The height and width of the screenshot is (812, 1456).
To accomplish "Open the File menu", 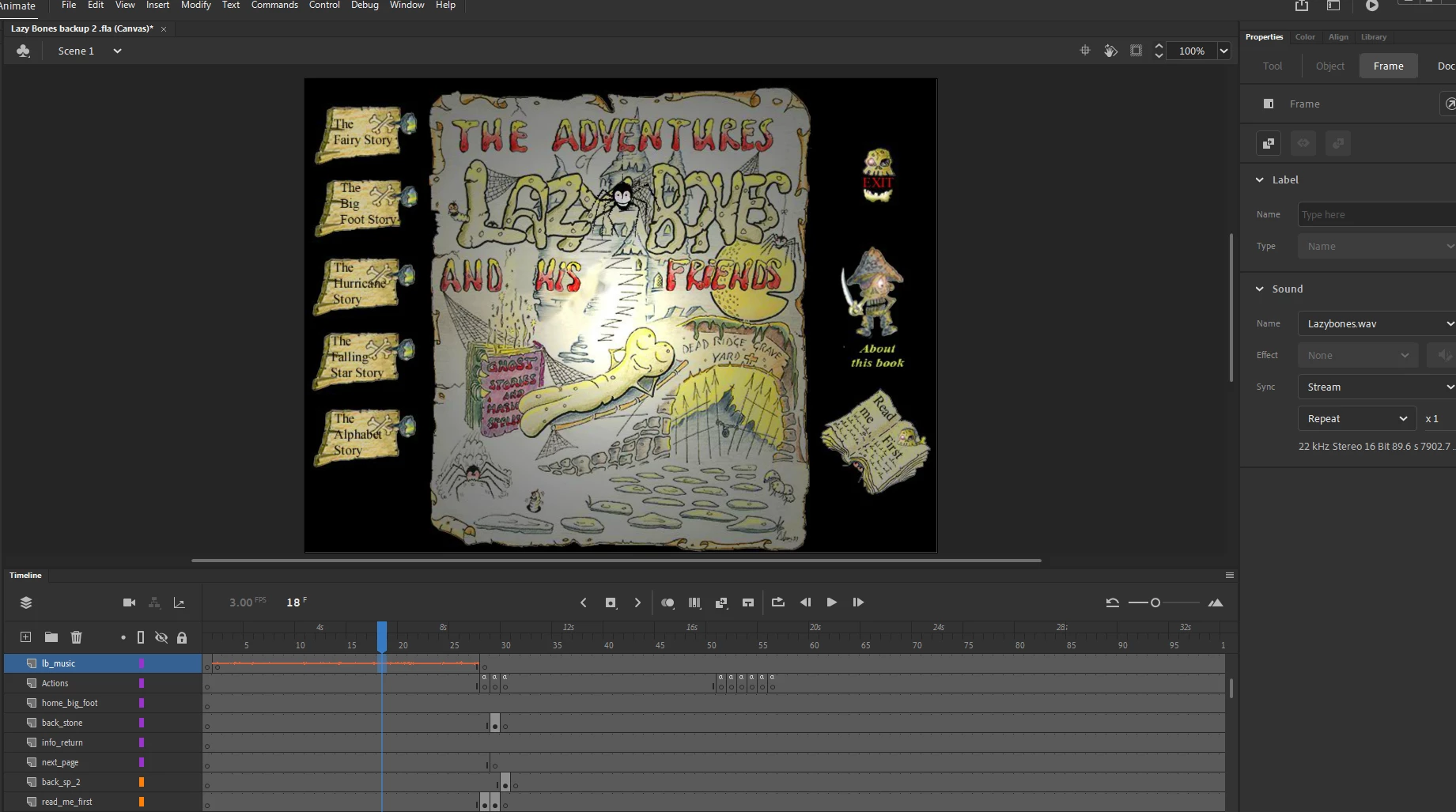I will coord(69,5).
